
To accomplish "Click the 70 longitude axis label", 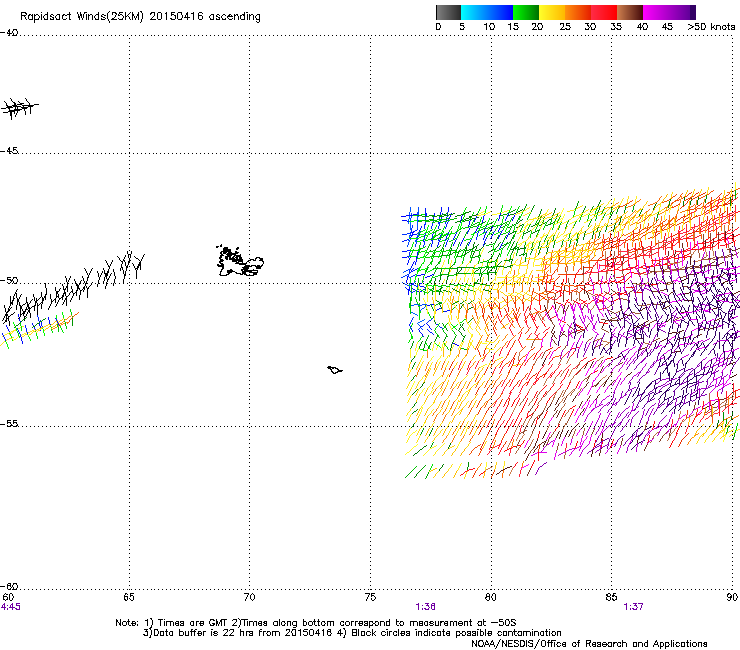I will click(250, 597).
